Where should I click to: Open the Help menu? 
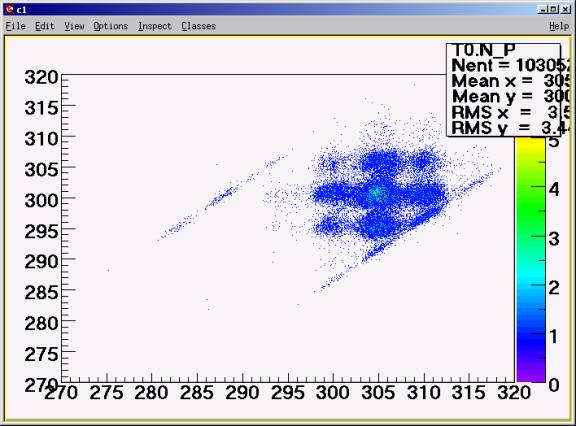pos(559,26)
